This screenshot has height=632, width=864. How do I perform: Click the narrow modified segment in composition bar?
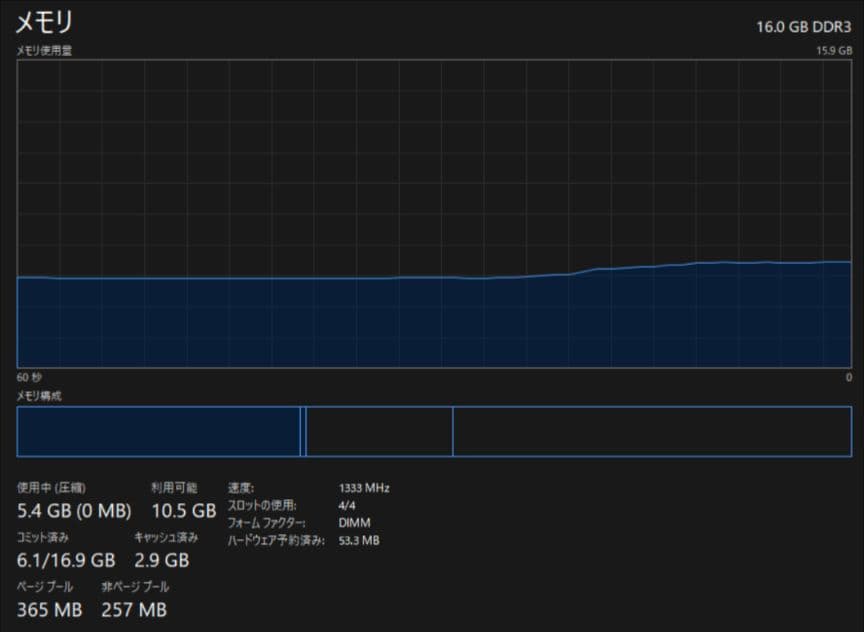click(x=303, y=432)
